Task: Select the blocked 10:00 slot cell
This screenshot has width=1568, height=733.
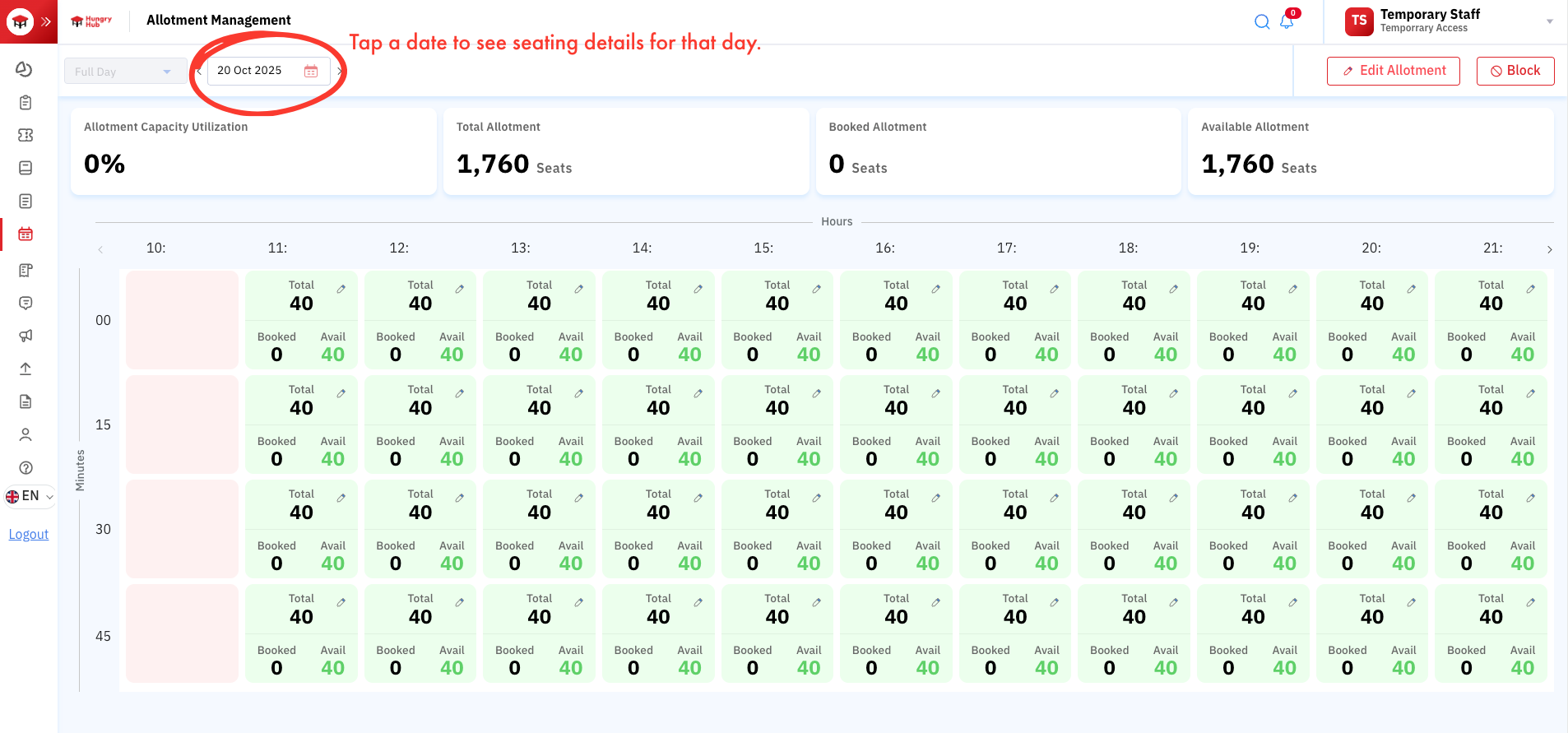Action: pyautogui.click(x=182, y=320)
